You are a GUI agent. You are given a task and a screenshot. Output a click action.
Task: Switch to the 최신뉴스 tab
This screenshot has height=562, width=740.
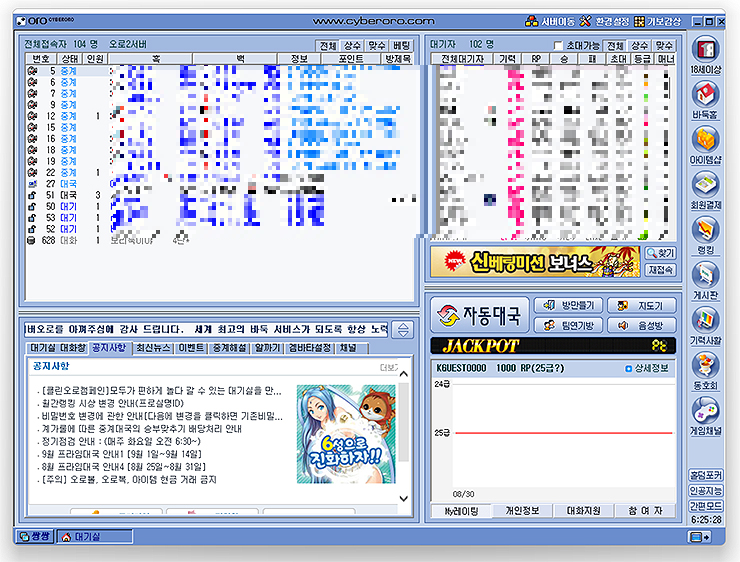tap(153, 348)
